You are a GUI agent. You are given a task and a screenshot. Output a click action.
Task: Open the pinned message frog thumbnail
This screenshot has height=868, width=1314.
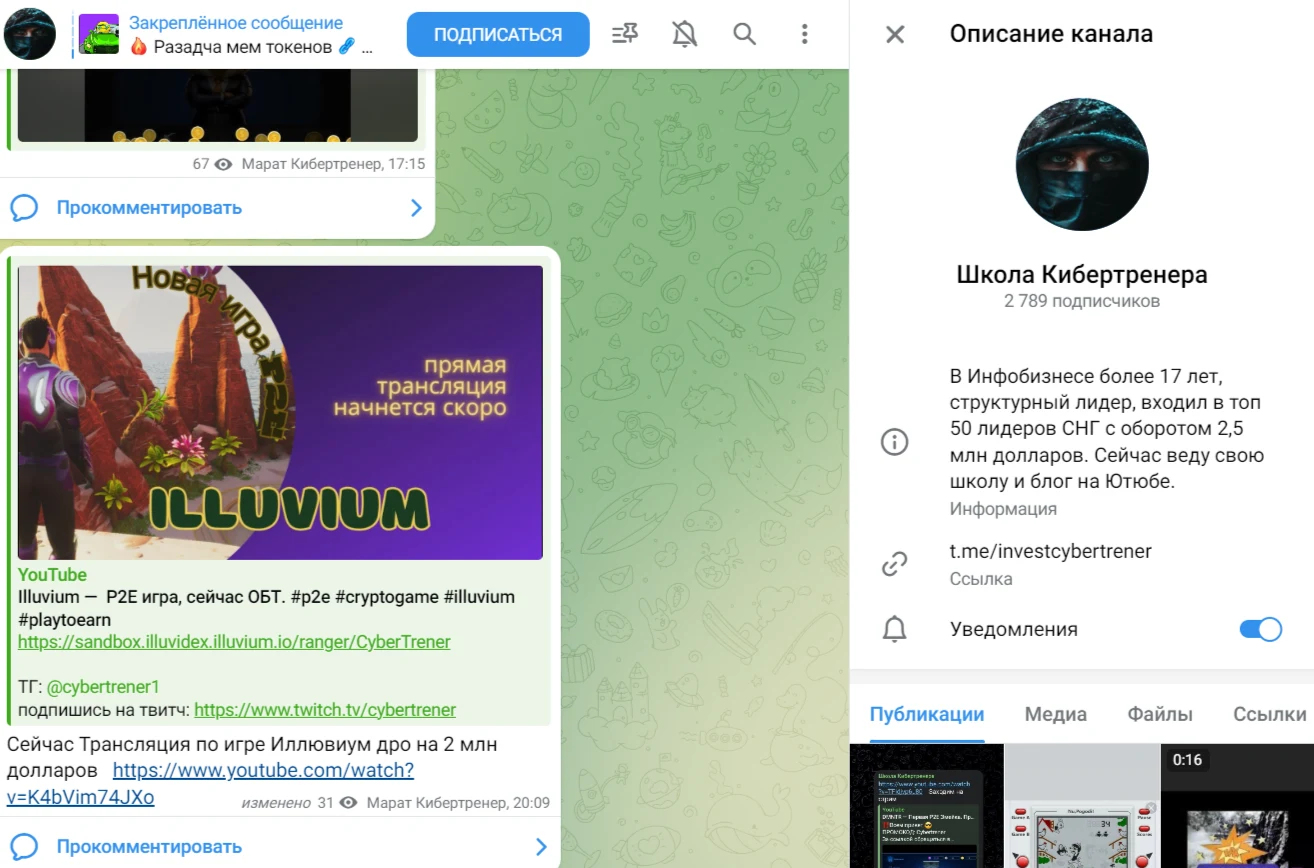pyautogui.click(x=99, y=34)
